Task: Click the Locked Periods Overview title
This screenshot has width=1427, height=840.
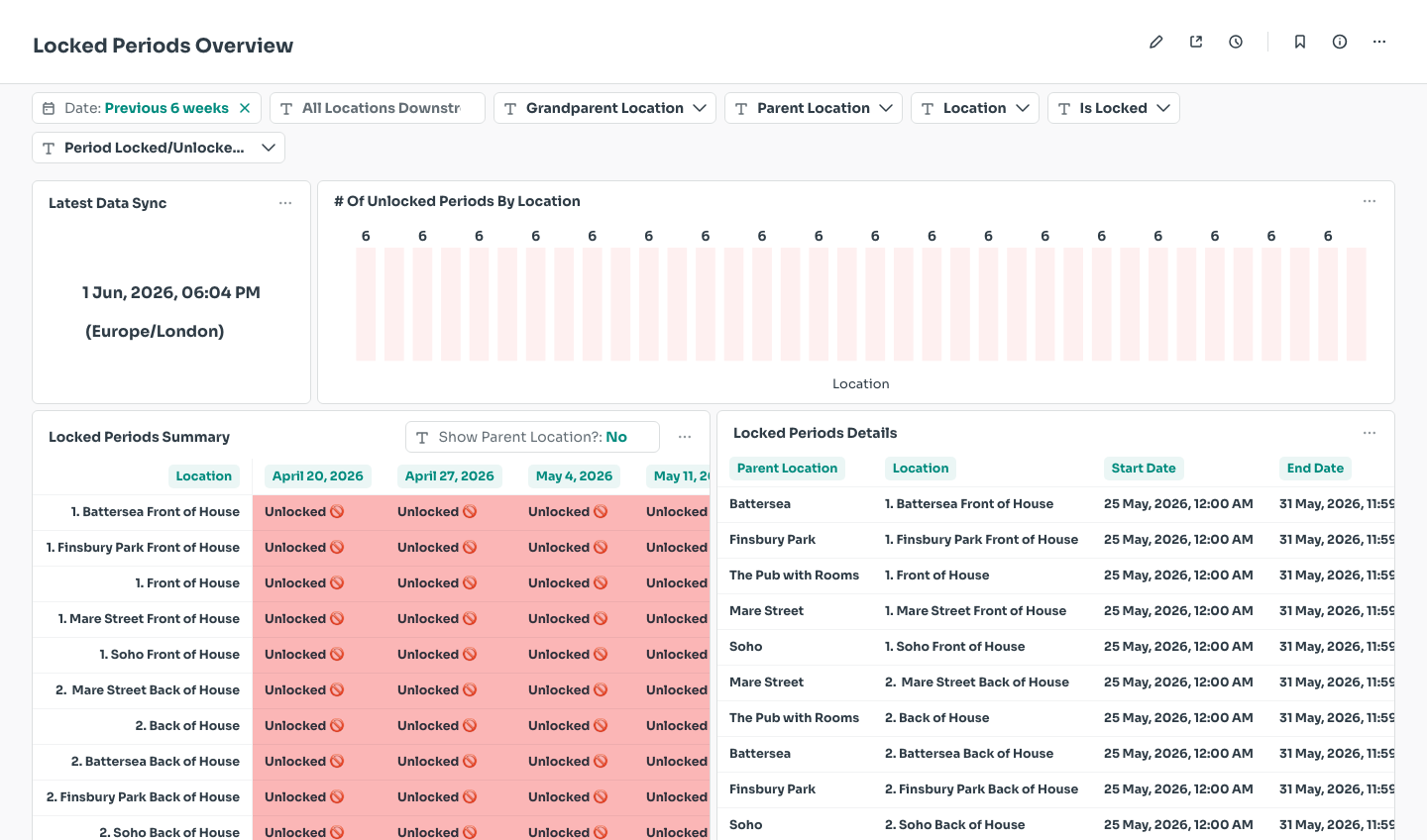Action: point(164,46)
